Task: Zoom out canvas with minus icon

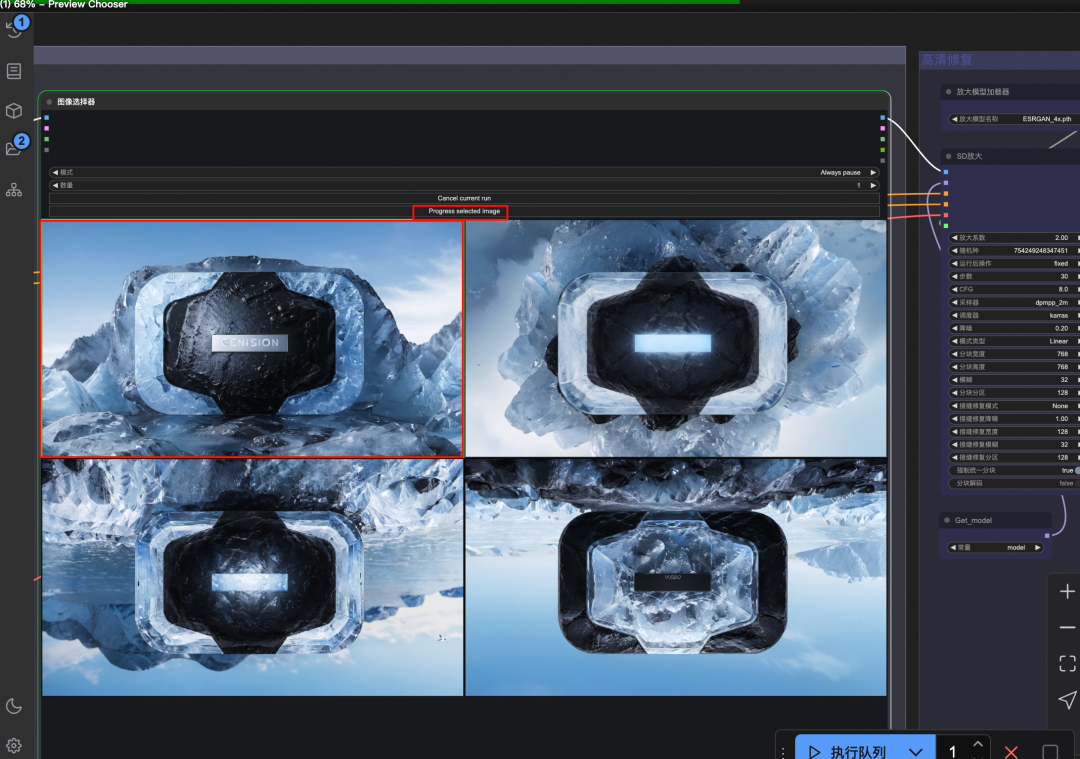Action: click(x=1067, y=627)
